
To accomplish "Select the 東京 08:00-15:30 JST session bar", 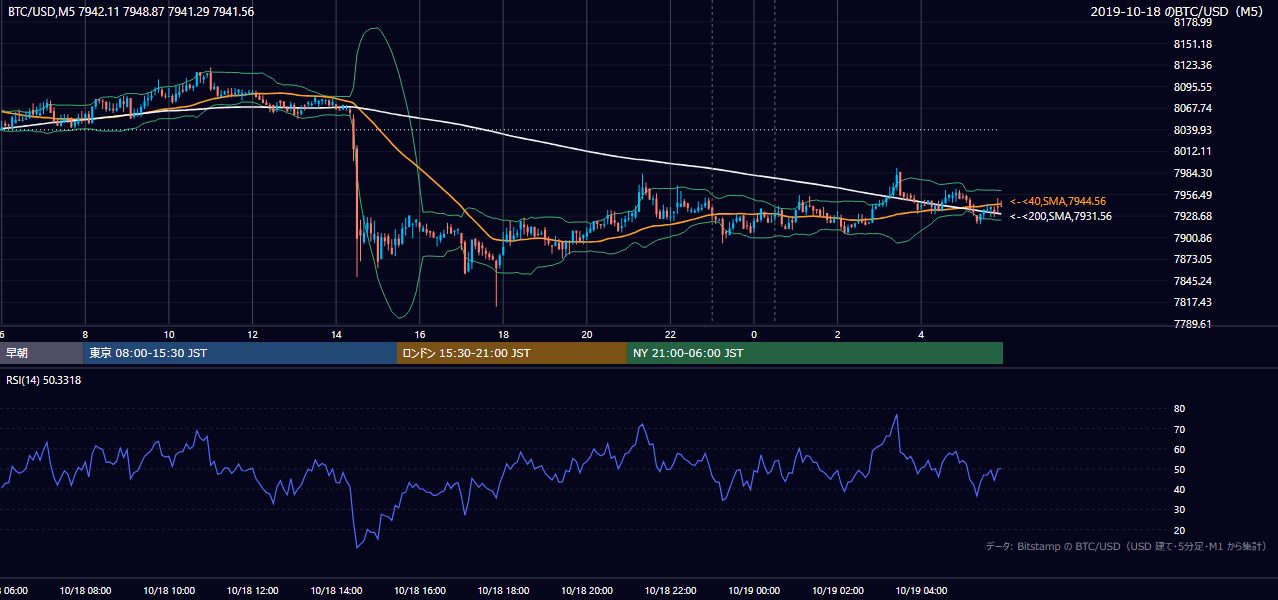I will point(240,353).
